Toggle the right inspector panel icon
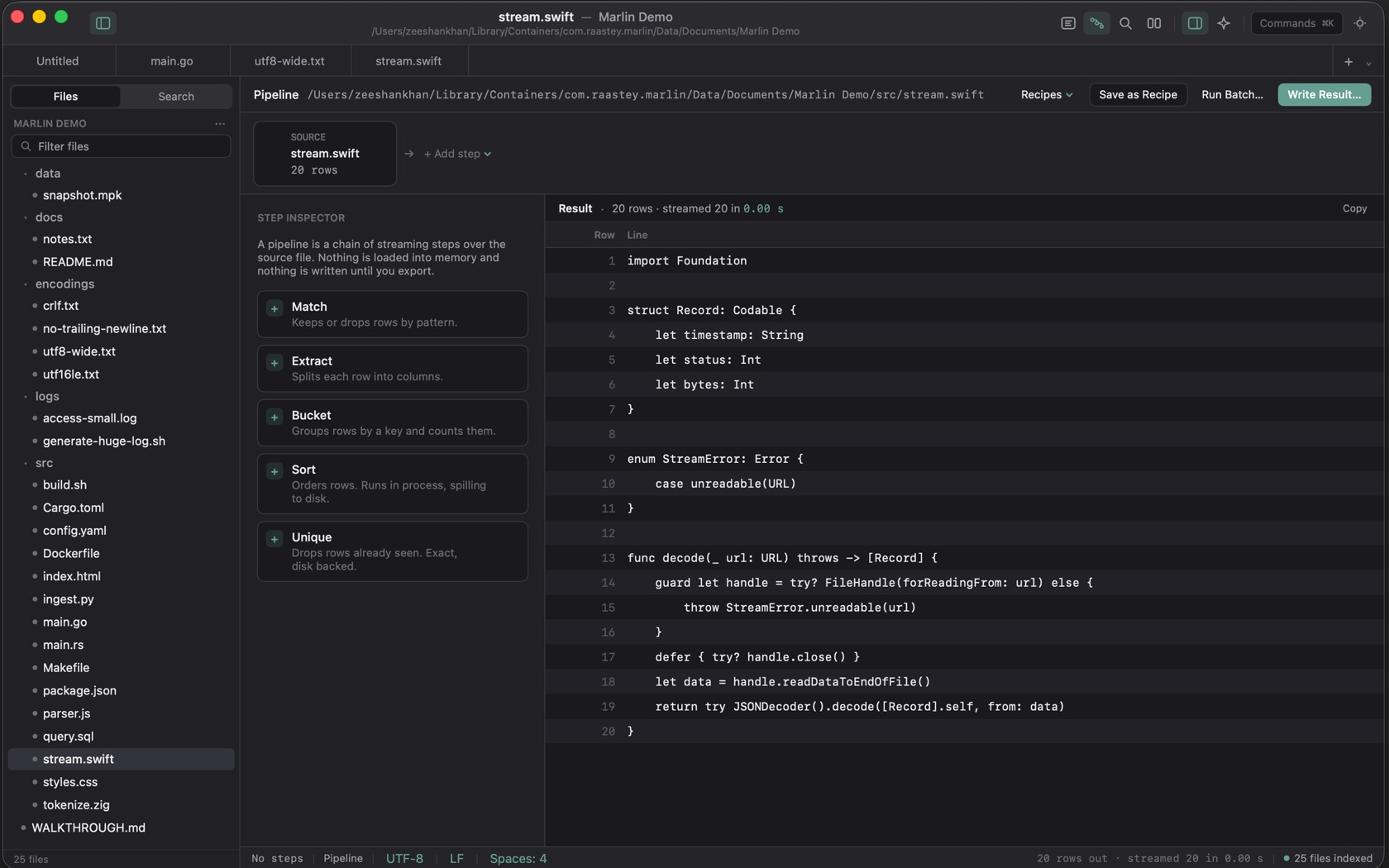1389x868 pixels. 1195,23
